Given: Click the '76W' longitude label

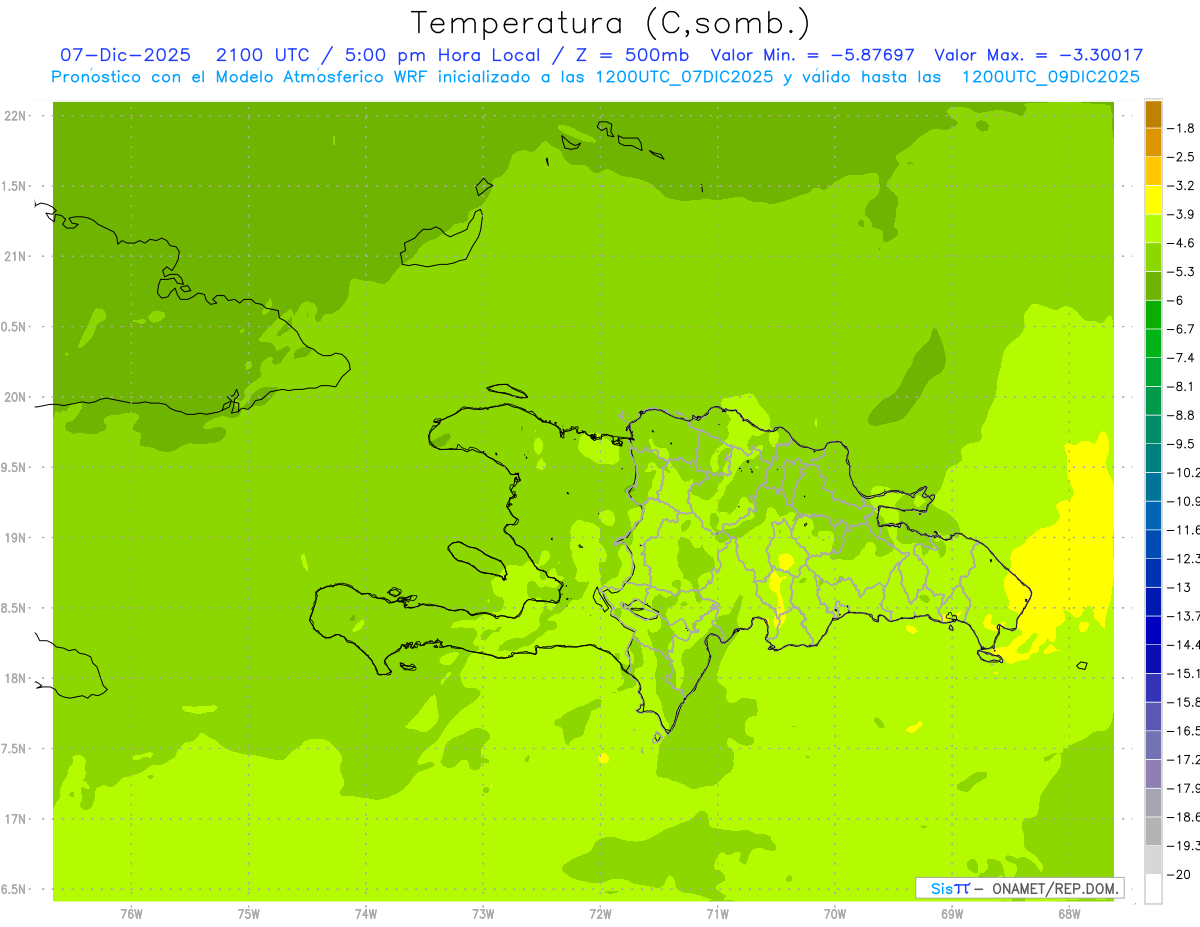Looking at the screenshot, I should pos(131,914).
